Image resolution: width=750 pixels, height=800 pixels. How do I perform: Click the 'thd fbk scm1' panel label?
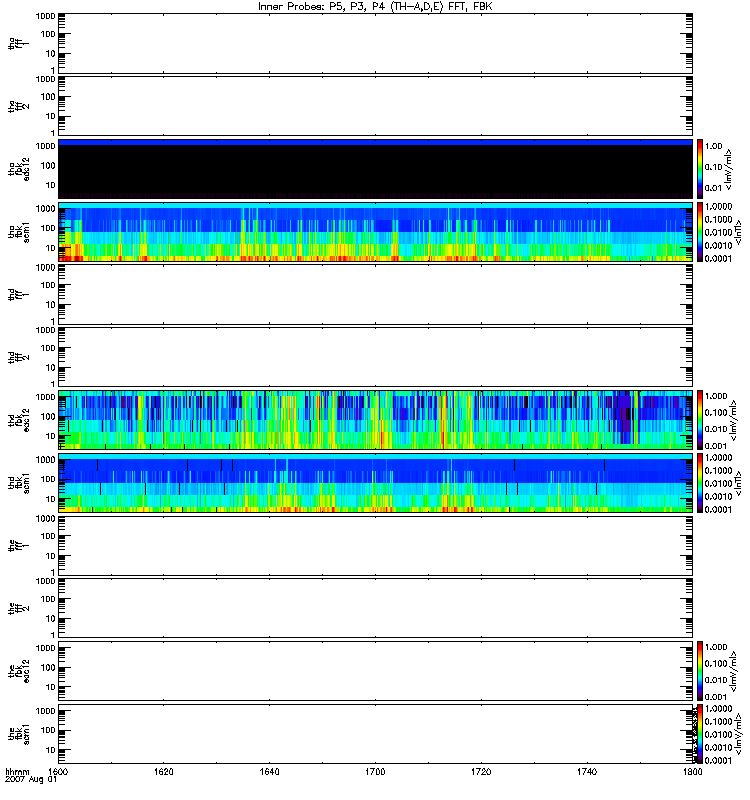18,483
